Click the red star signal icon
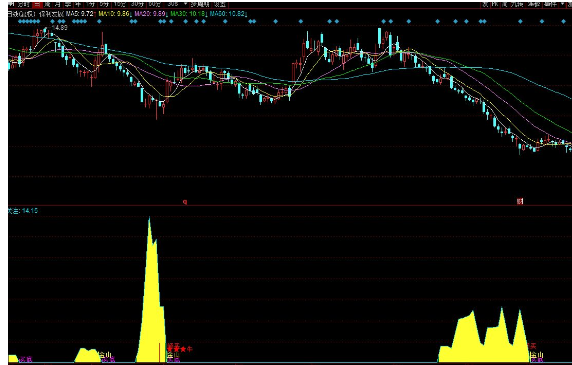The width and height of the screenshot is (572, 365). pyautogui.click(x=177, y=349)
